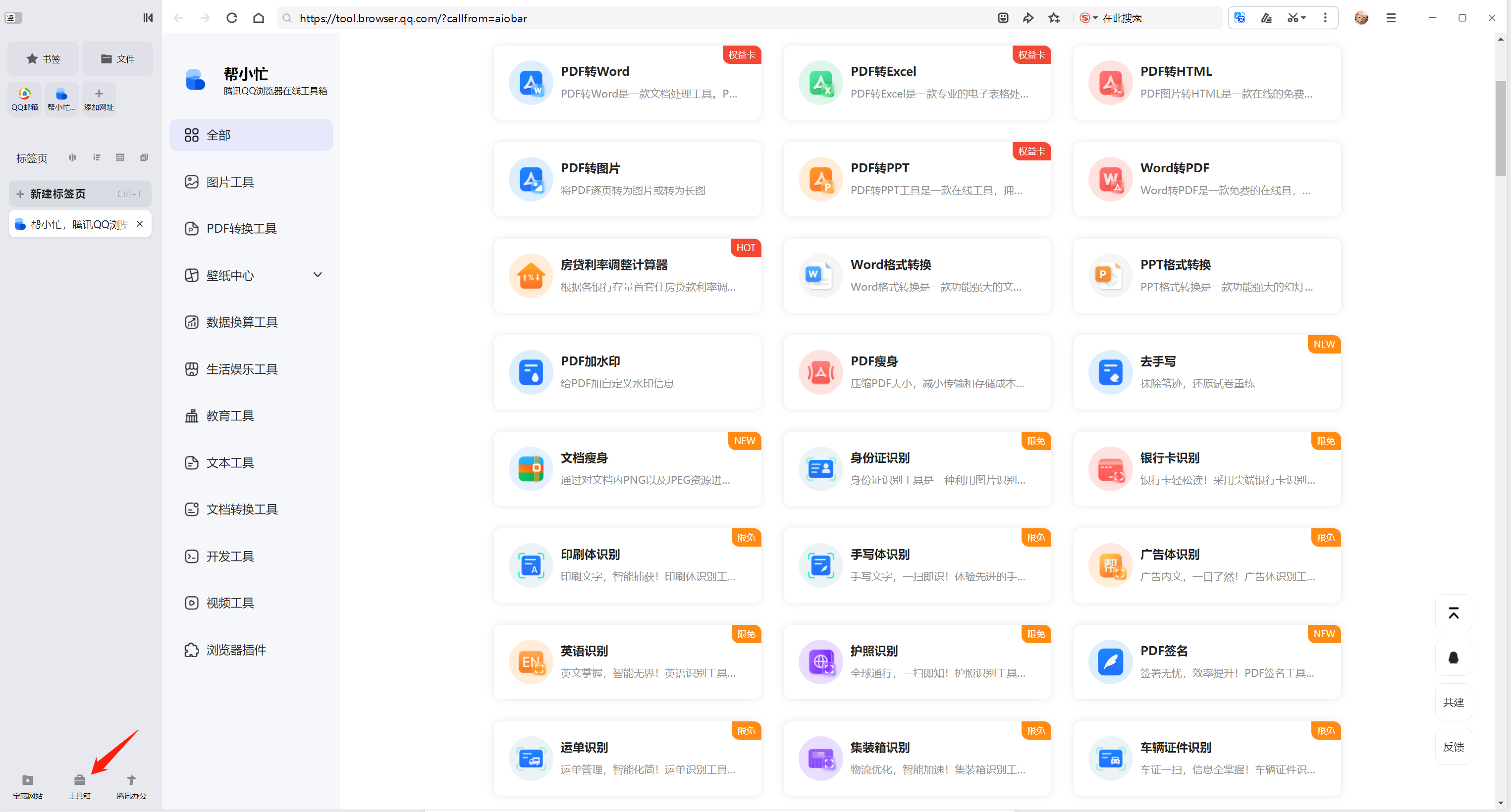Image resolution: width=1511 pixels, height=812 pixels.
Task: Open the PDF转Excel tool icon
Action: 820,83
